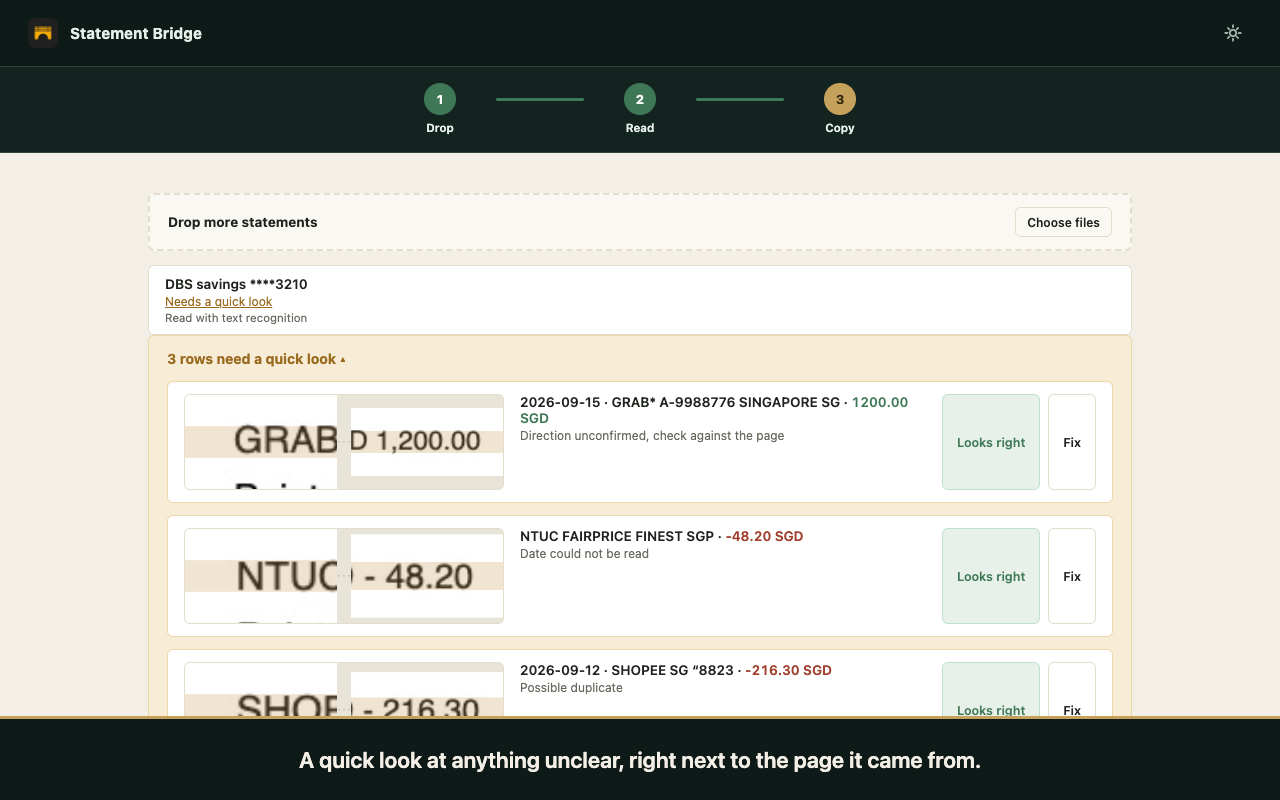
Task: Click the 'Read with text recognition' note
Action: pos(236,318)
